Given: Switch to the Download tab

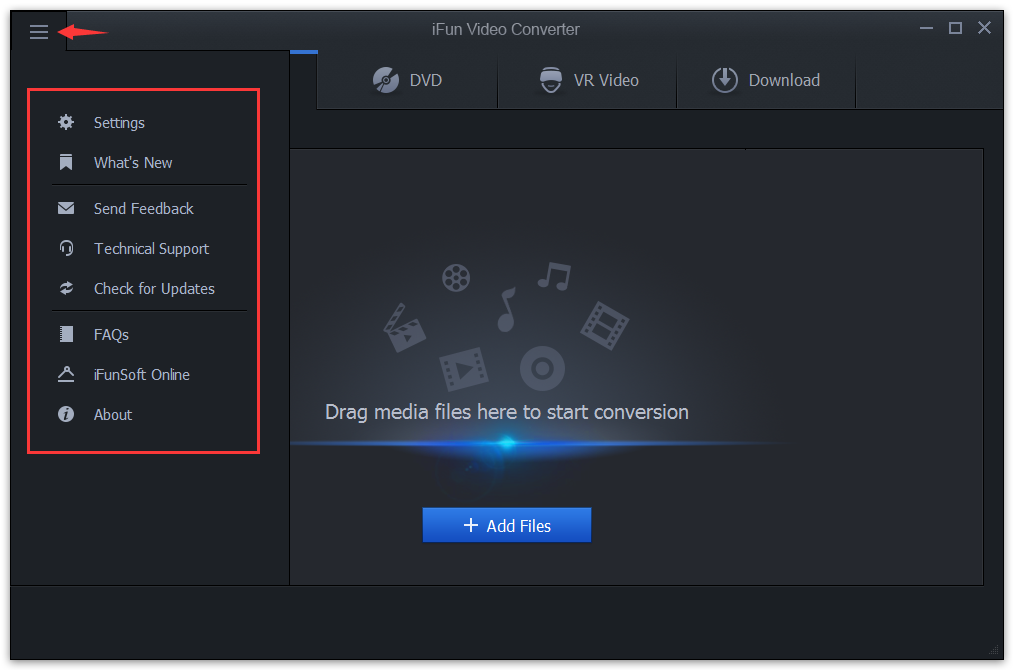Looking at the screenshot, I should (x=766, y=80).
